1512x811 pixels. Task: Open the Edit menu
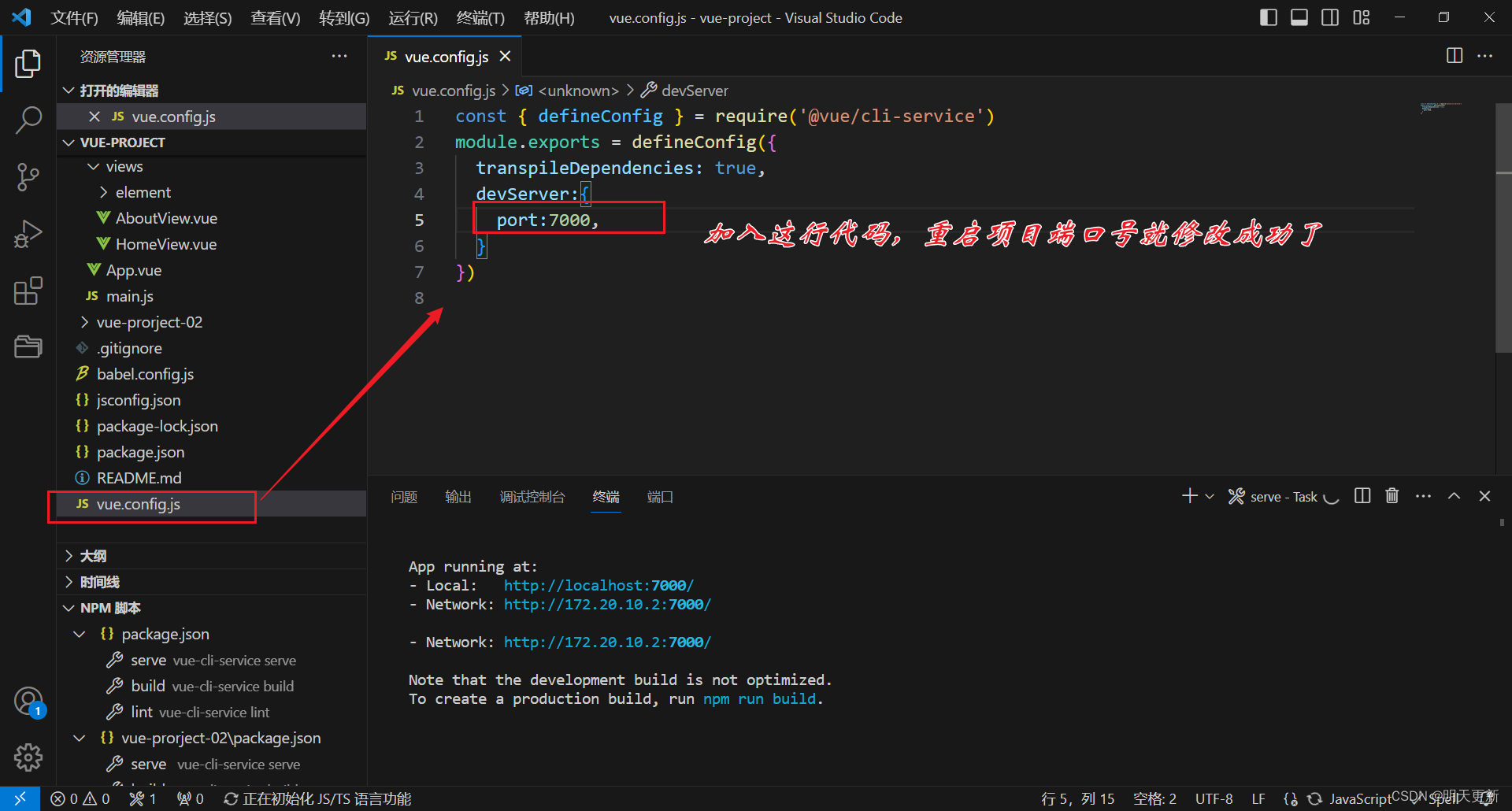140,17
